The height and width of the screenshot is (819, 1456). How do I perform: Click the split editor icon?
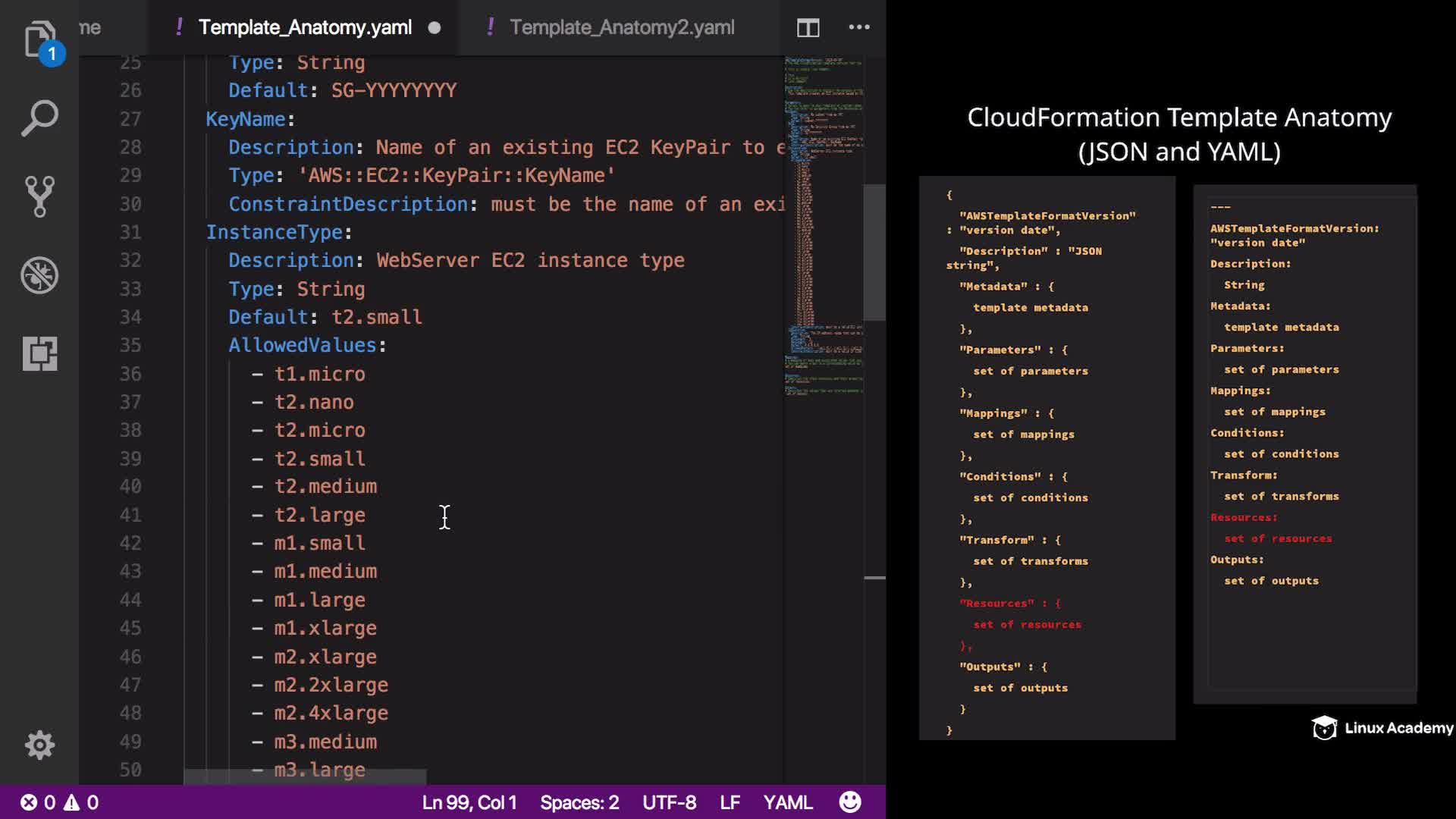[x=808, y=28]
